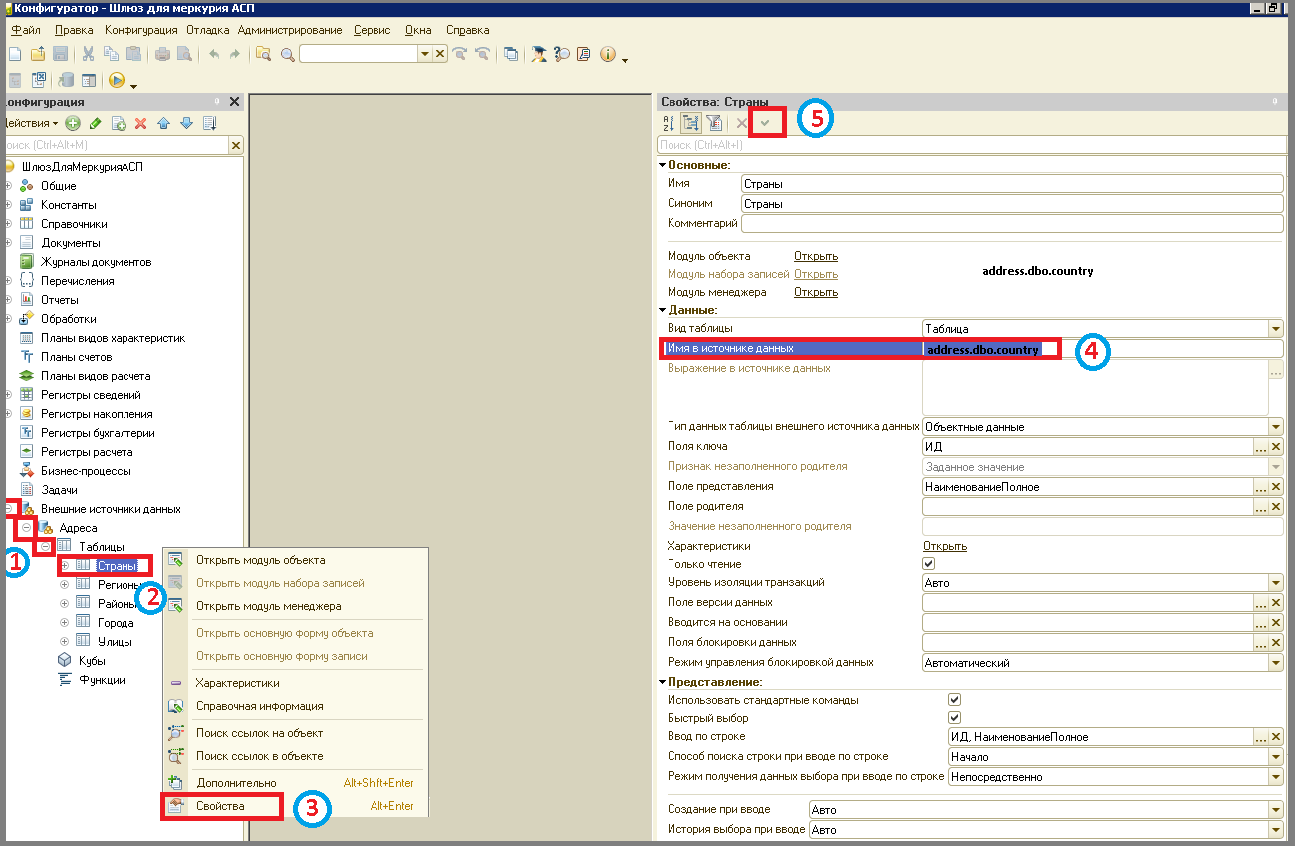Viewport: 1295px width, 846px height.
Task: Click the checkmark apply icon in Properties
Action: tap(766, 122)
